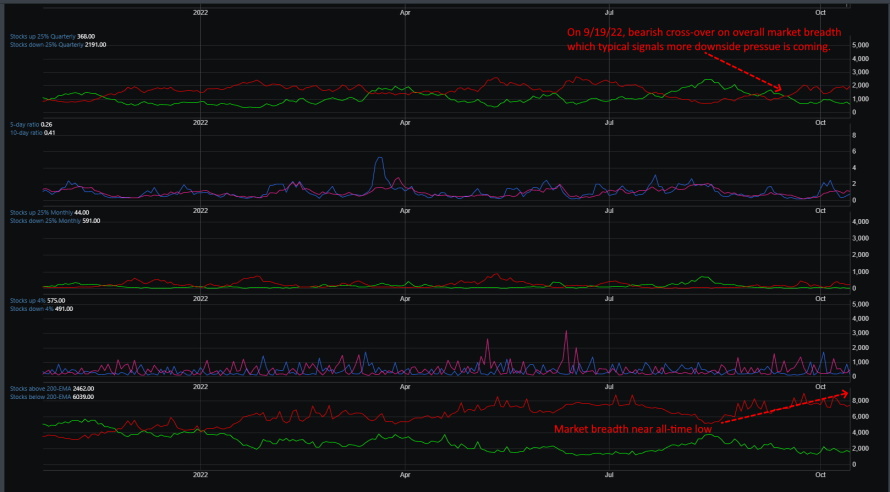Click the 8,000 tick on 200-EMA axis
Image resolution: width=890 pixels, height=492 pixels.
pos(860,401)
